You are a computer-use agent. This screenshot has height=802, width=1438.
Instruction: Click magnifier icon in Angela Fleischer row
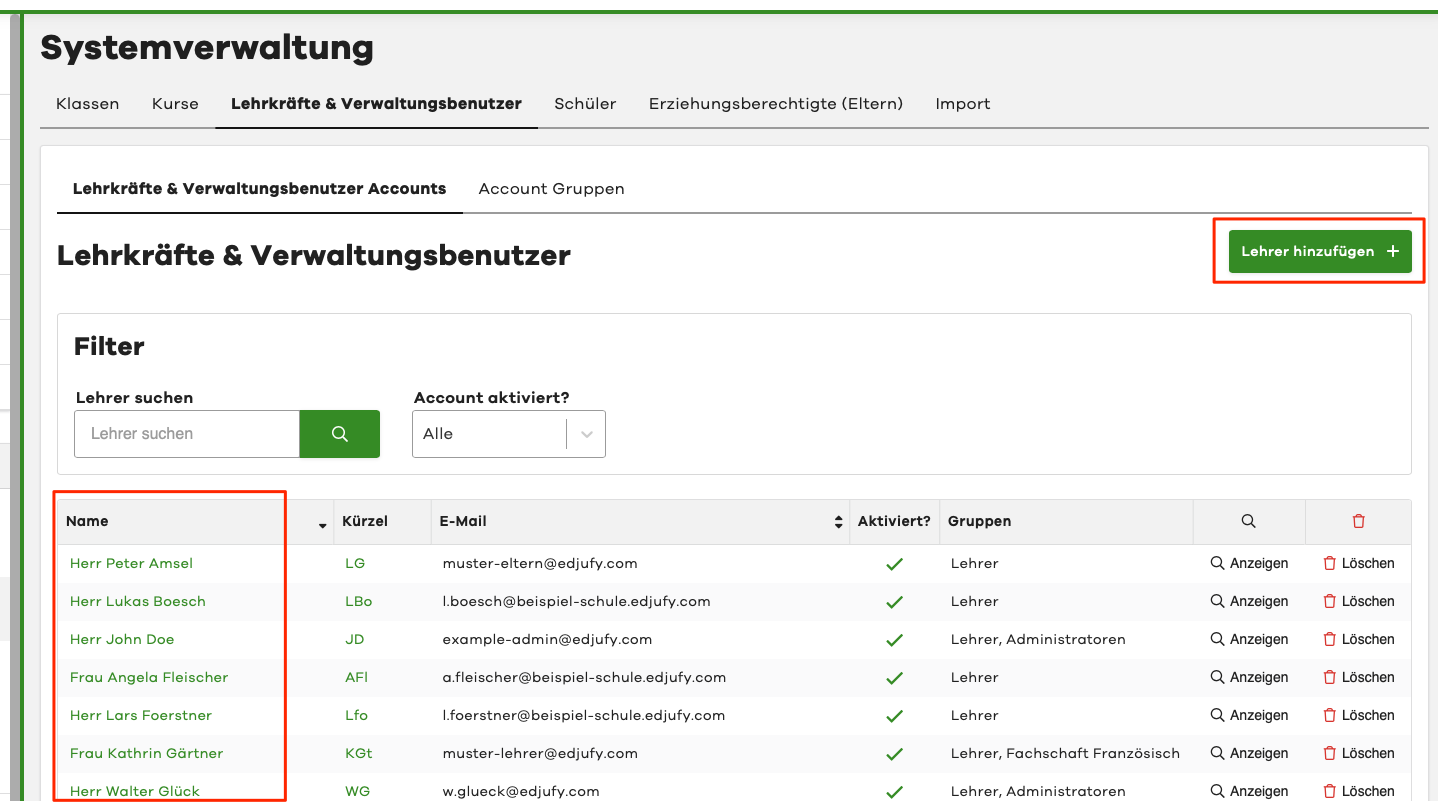[1217, 678]
